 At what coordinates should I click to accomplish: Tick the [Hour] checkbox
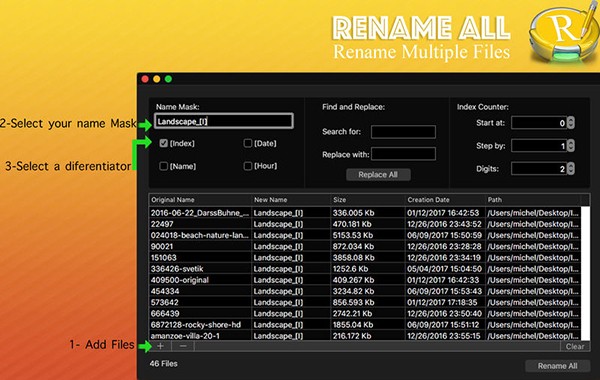click(248, 166)
